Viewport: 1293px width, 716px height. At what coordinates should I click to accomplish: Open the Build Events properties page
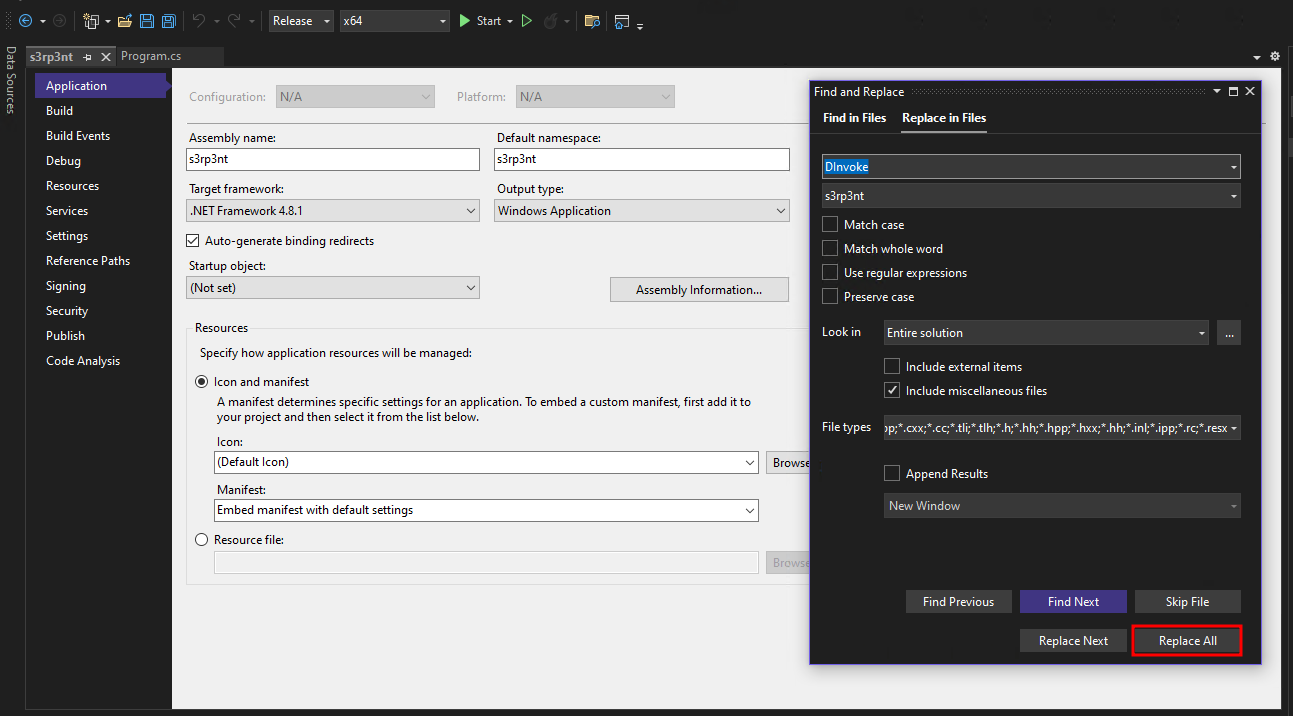78,136
